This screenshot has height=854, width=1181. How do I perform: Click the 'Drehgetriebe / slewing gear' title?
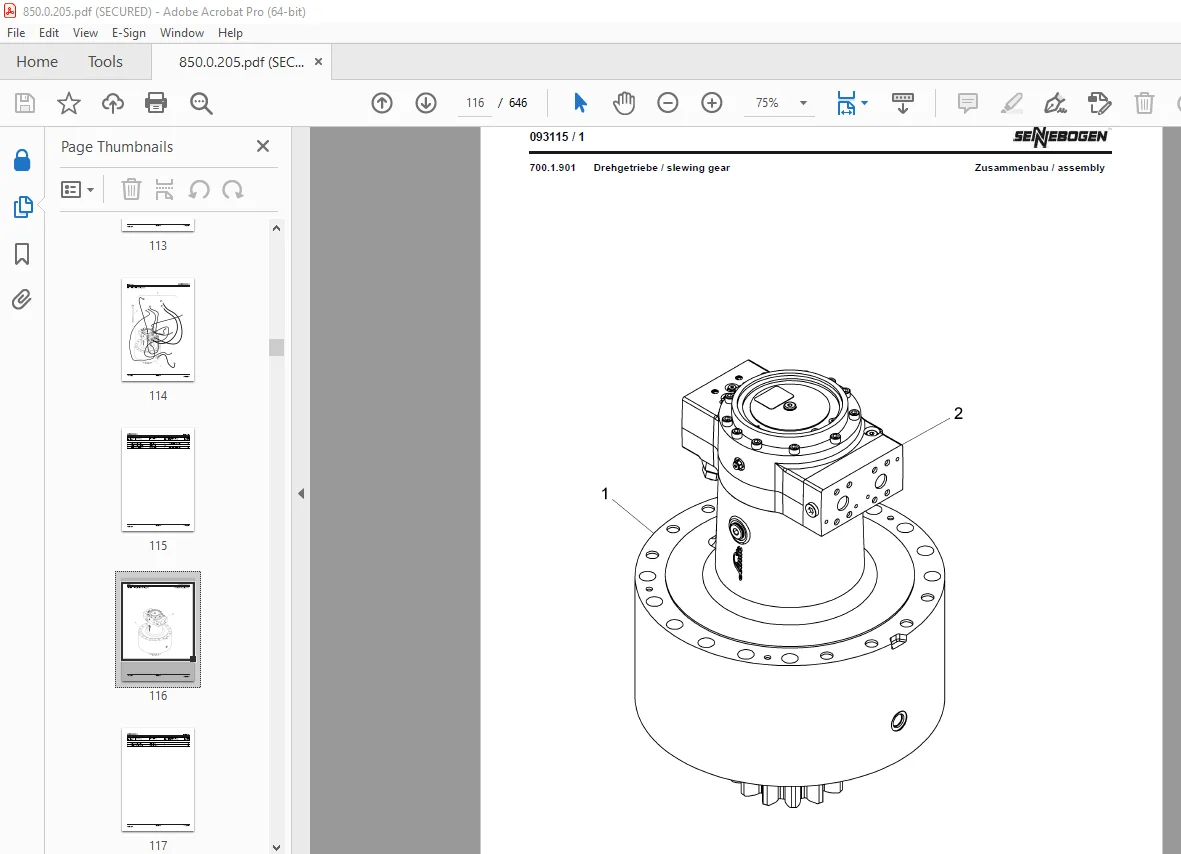point(661,168)
